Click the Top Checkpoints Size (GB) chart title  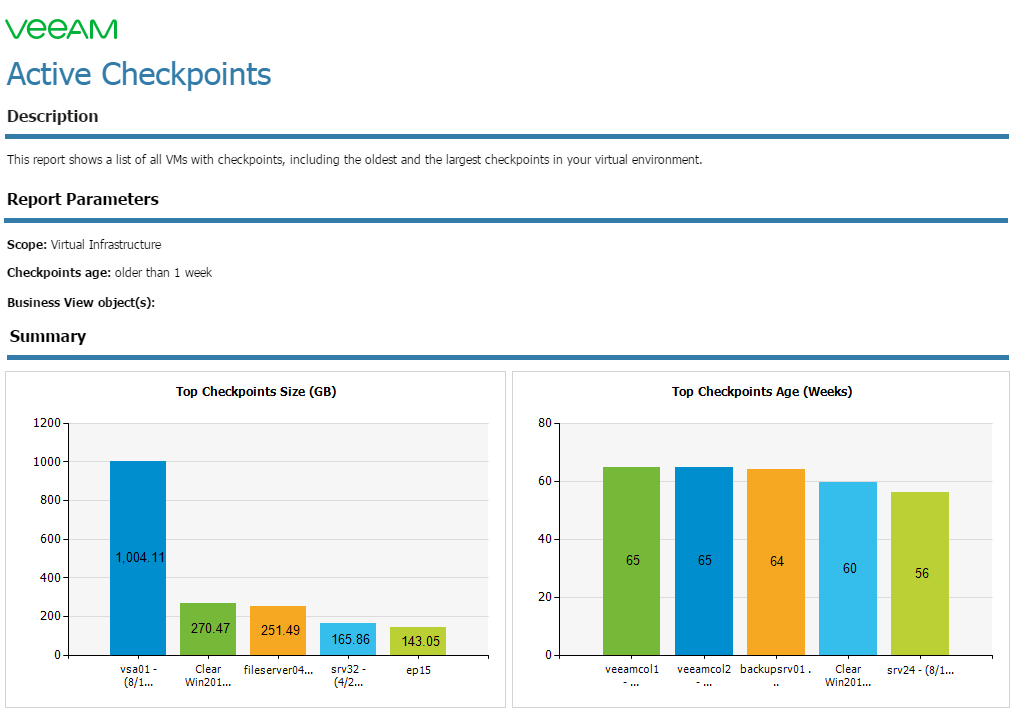point(256,392)
